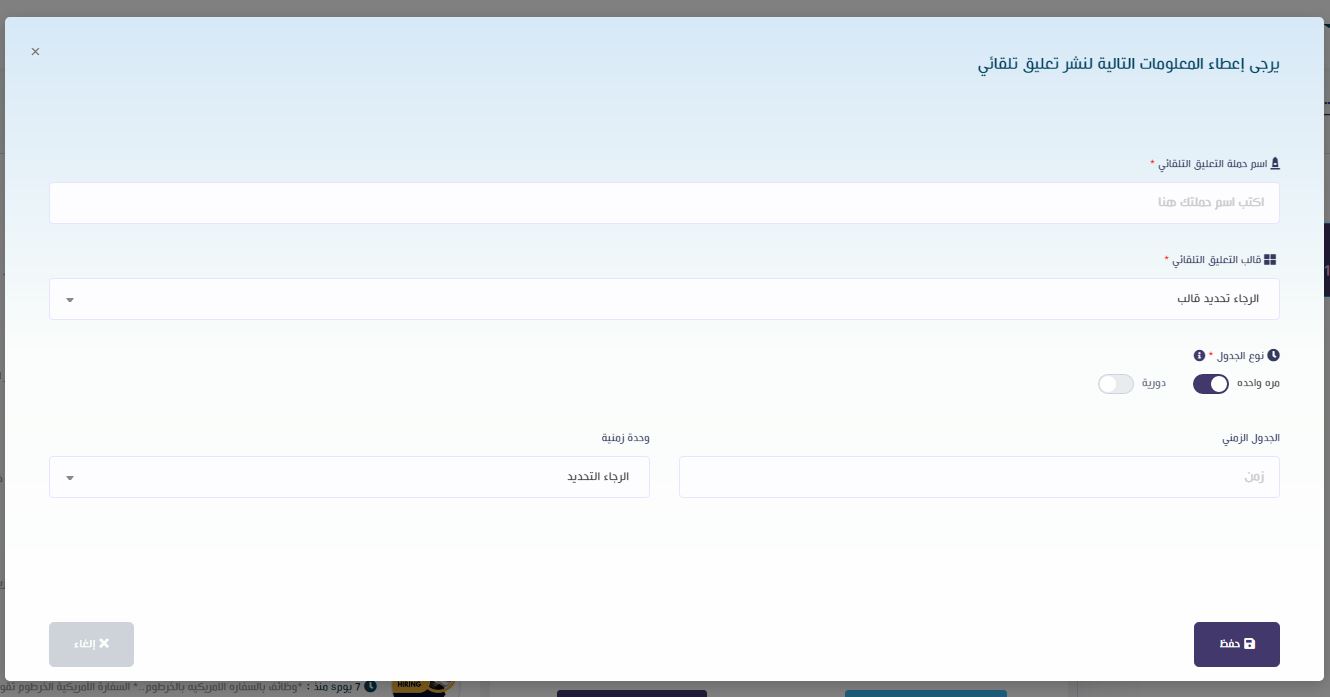Click the مره واحده toggle label
Viewport: 1330px width, 697px height.
click(1258, 384)
